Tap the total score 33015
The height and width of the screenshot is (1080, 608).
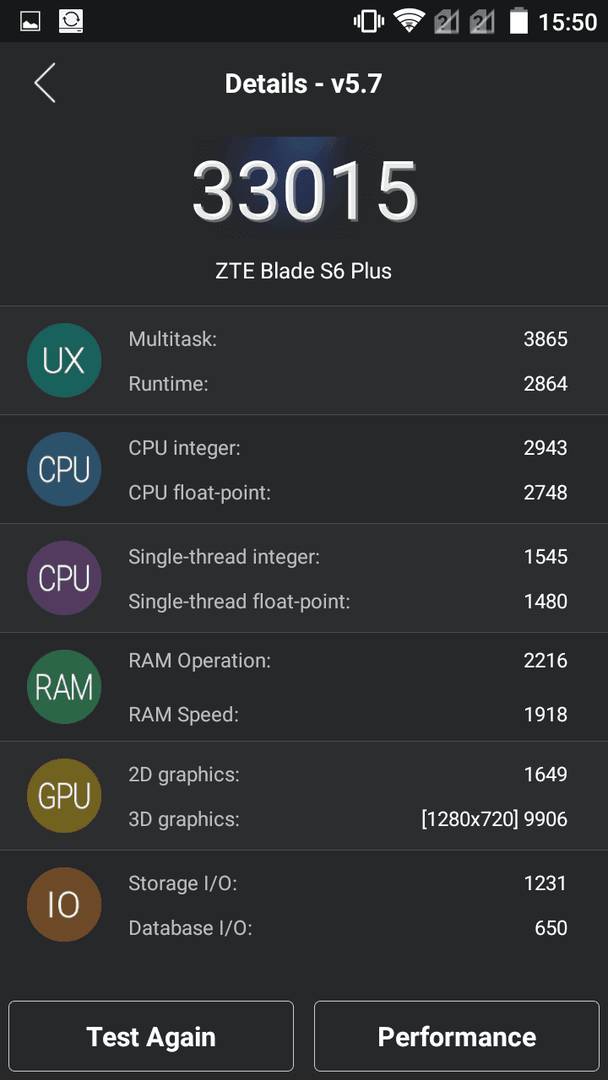[x=304, y=189]
